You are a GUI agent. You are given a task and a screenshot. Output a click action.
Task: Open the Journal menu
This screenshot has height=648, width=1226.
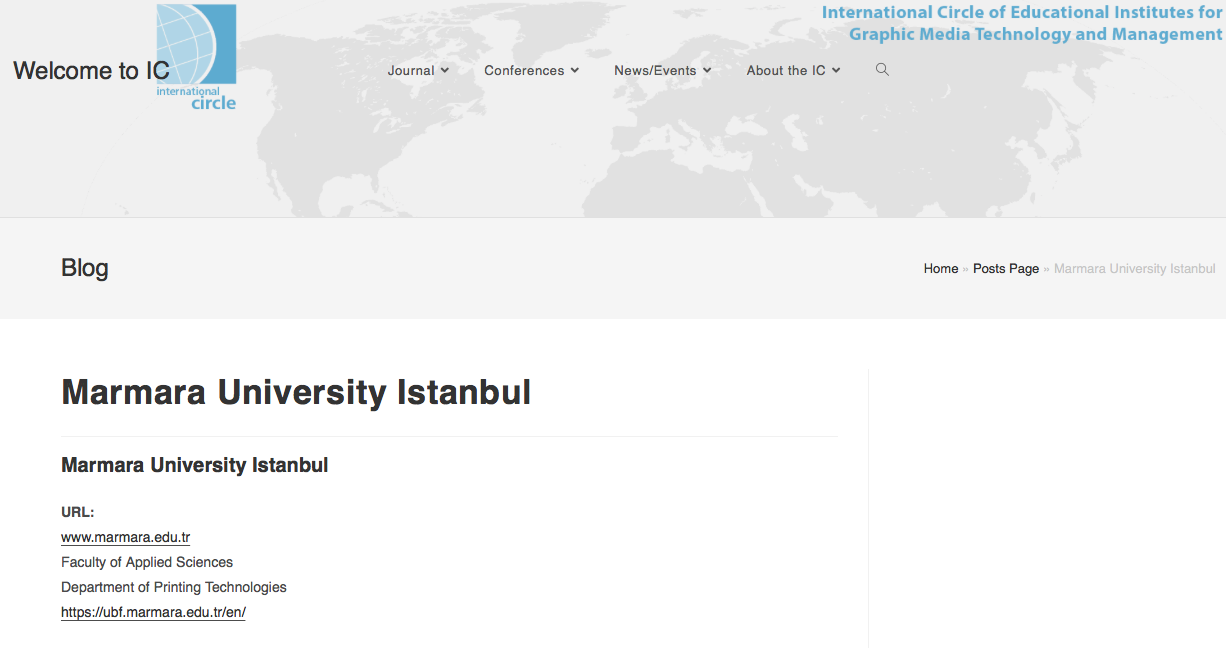(418, 71)
